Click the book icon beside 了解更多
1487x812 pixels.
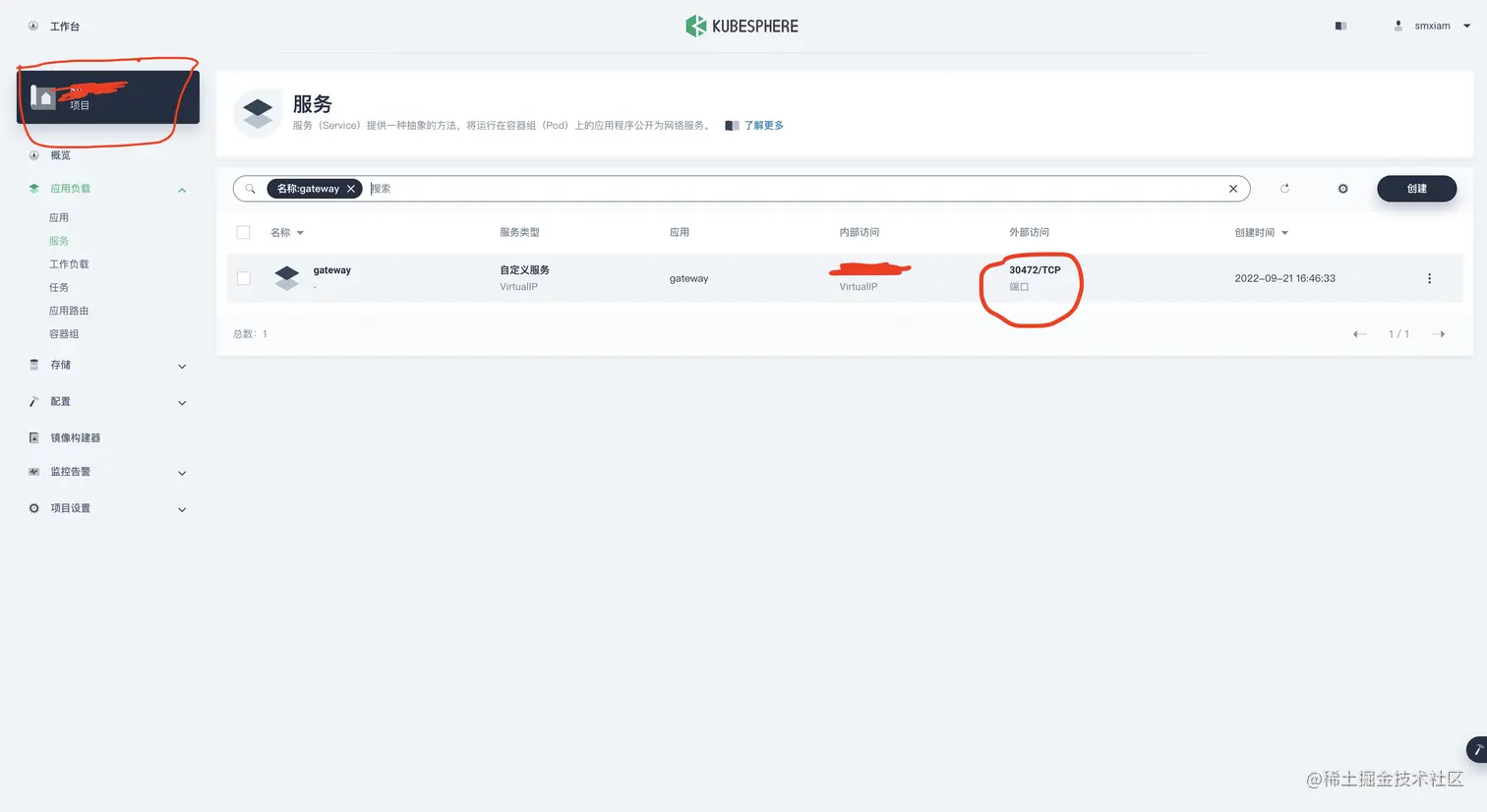point(732,126)
